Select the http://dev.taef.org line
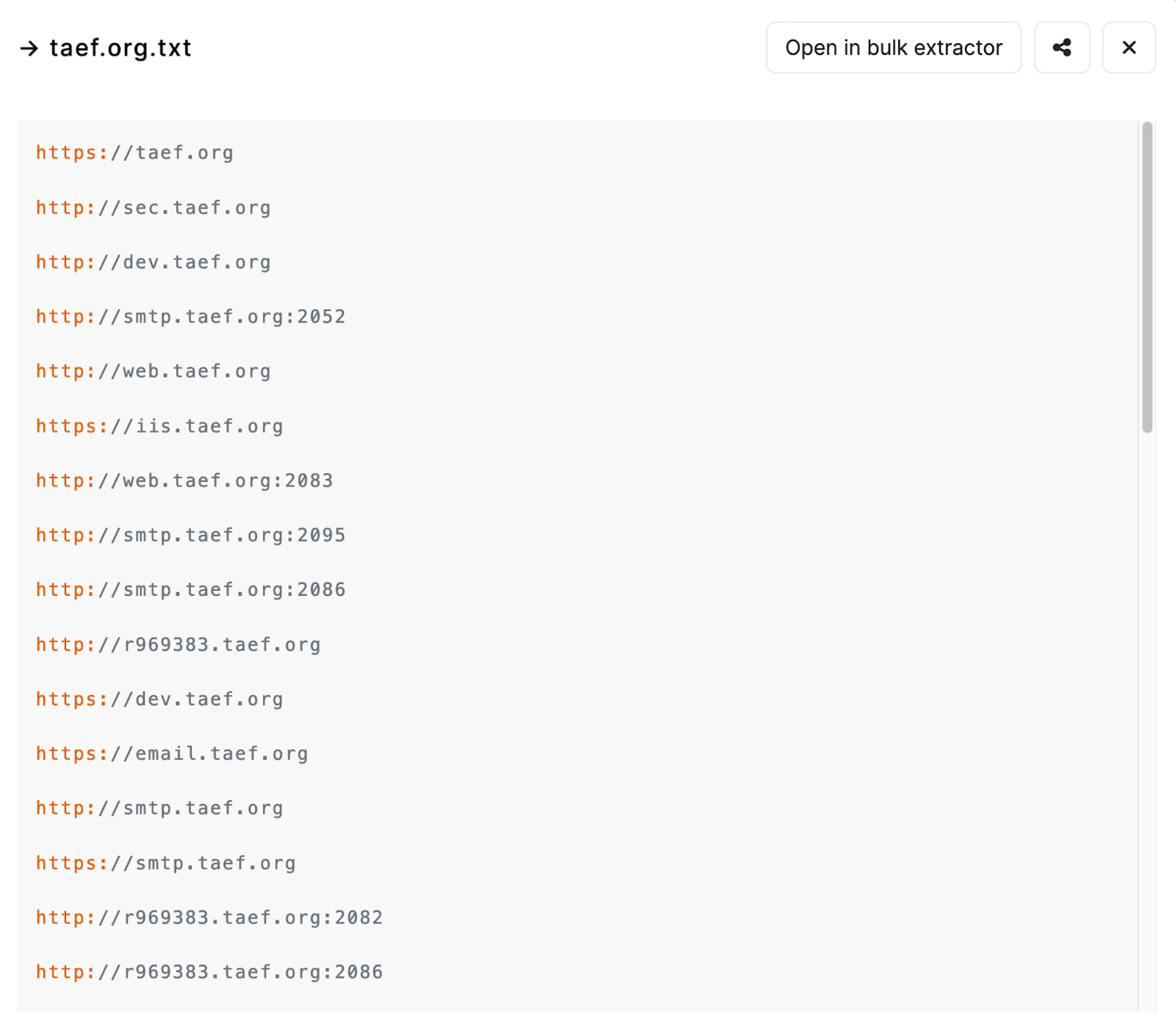The image size is (1176, 1027). pyautogui.click(x=153, y=262)
